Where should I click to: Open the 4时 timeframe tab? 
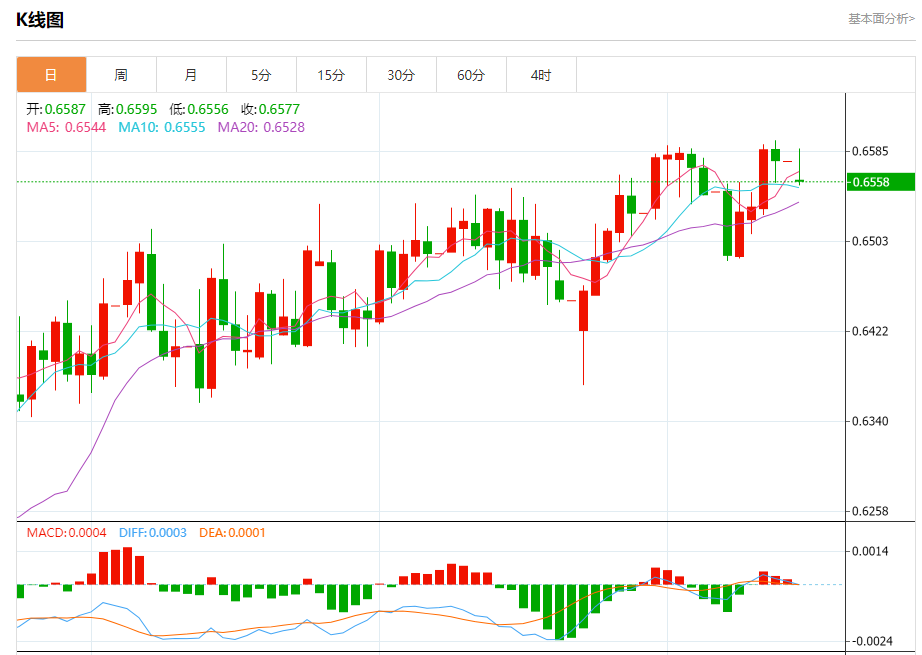click(541, 75)
